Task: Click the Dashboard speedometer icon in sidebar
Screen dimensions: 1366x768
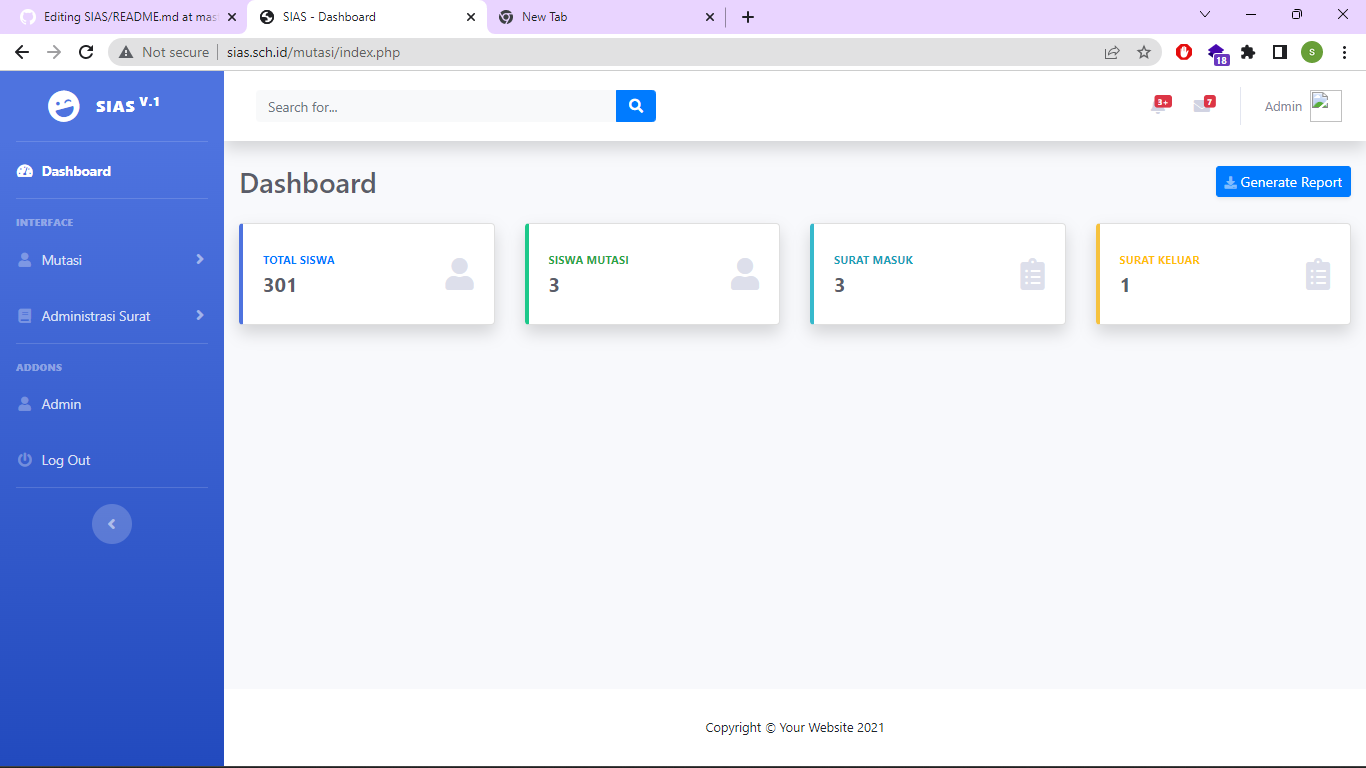Action: (22, 170)
